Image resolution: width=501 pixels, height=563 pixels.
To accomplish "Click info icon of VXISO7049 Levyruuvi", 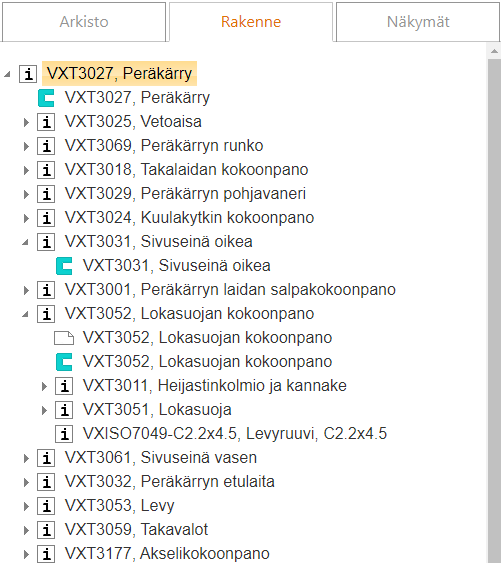I will coord(64,434).
